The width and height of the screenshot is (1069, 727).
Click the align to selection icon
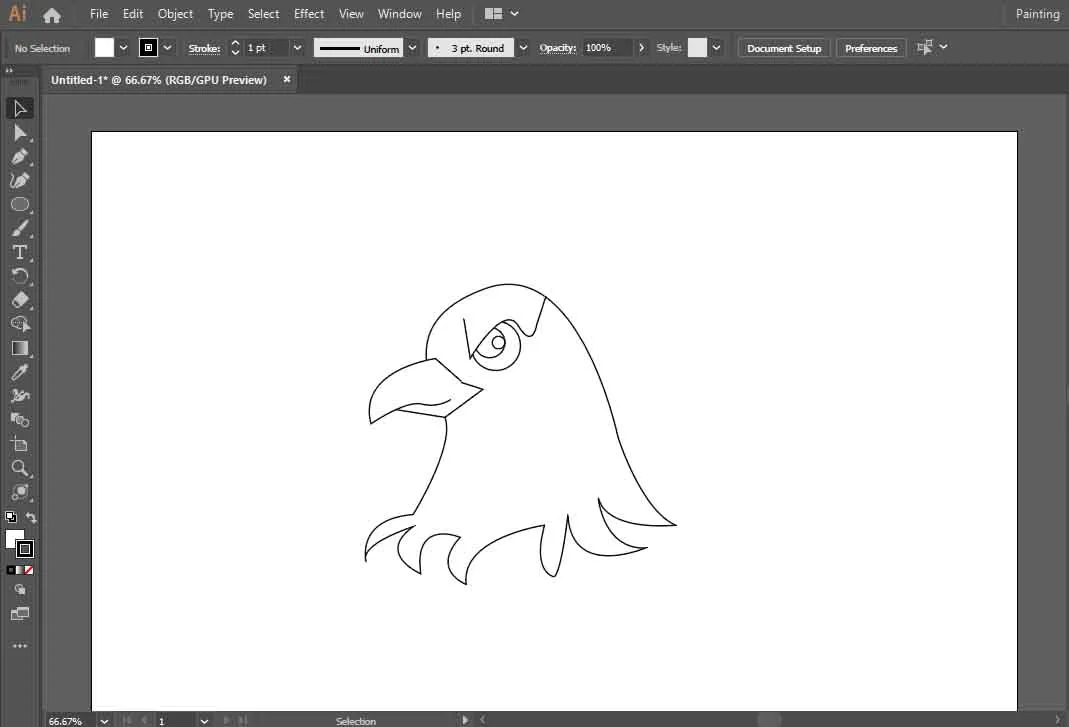924,47
